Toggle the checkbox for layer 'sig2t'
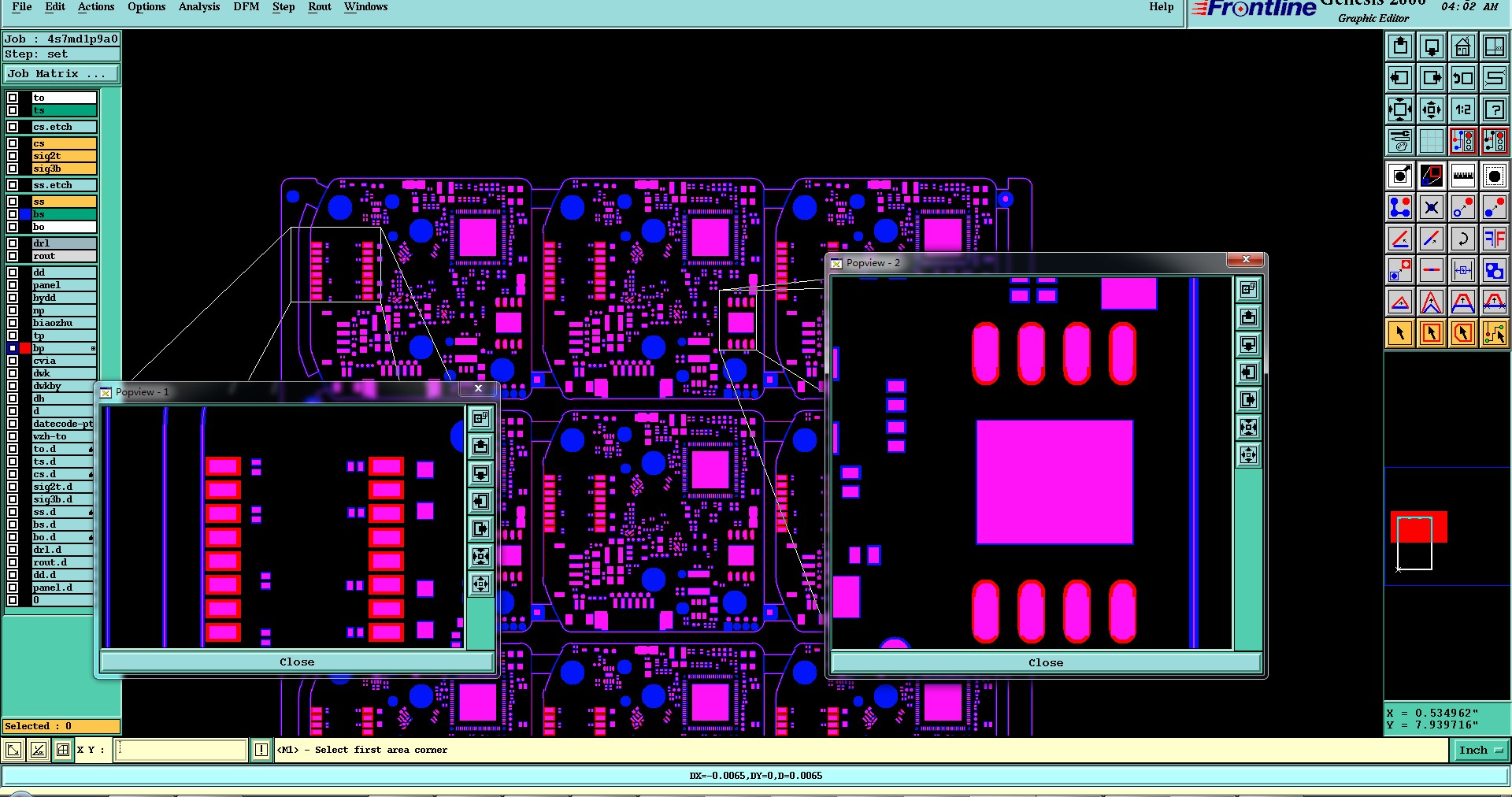1512x797 pixels. click(x=13, y=156)
